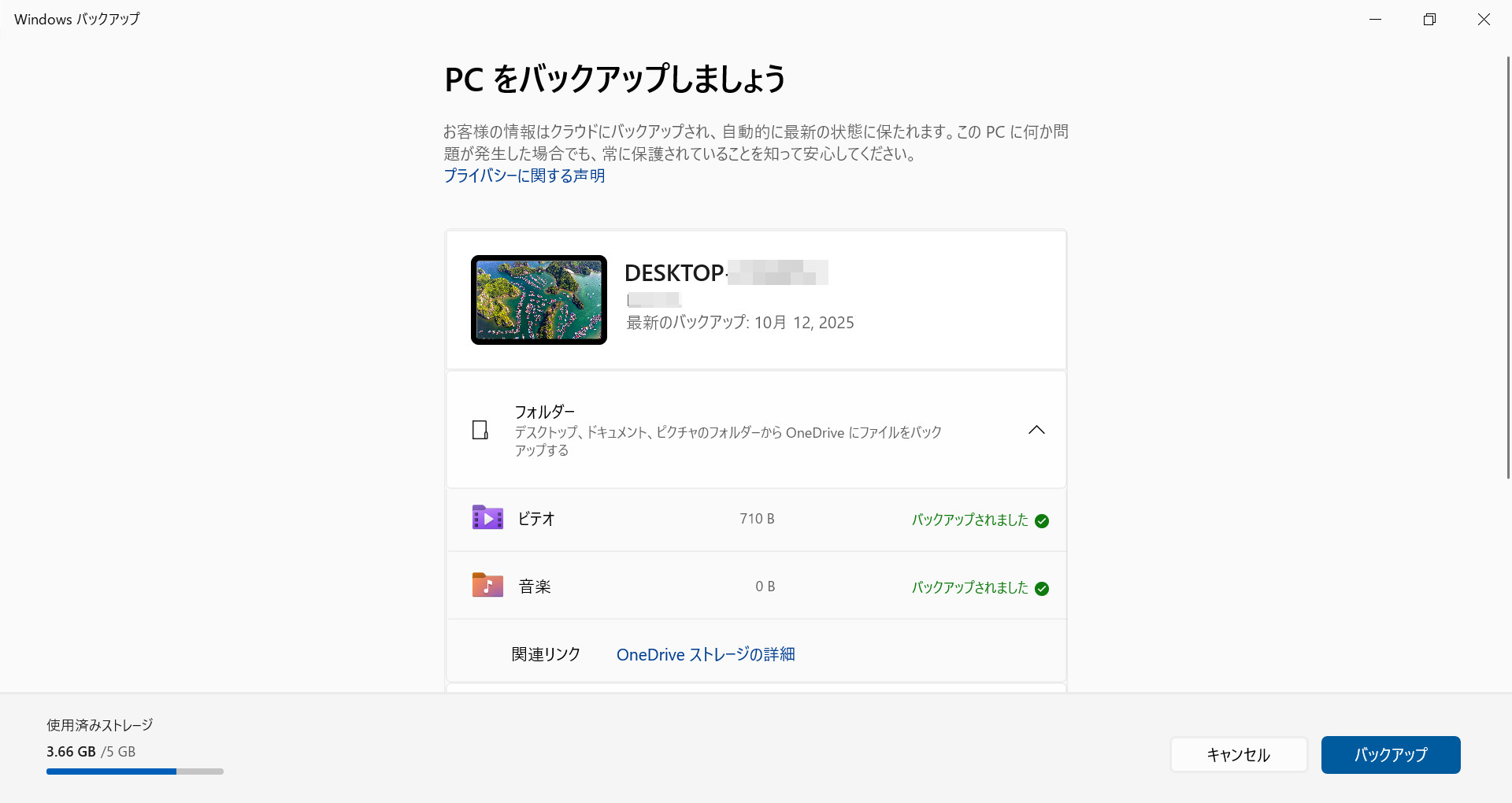This screenshot has width=1512, height=803.
Task: Click the 音楽 music folder icon
Action: coord(487,585)
